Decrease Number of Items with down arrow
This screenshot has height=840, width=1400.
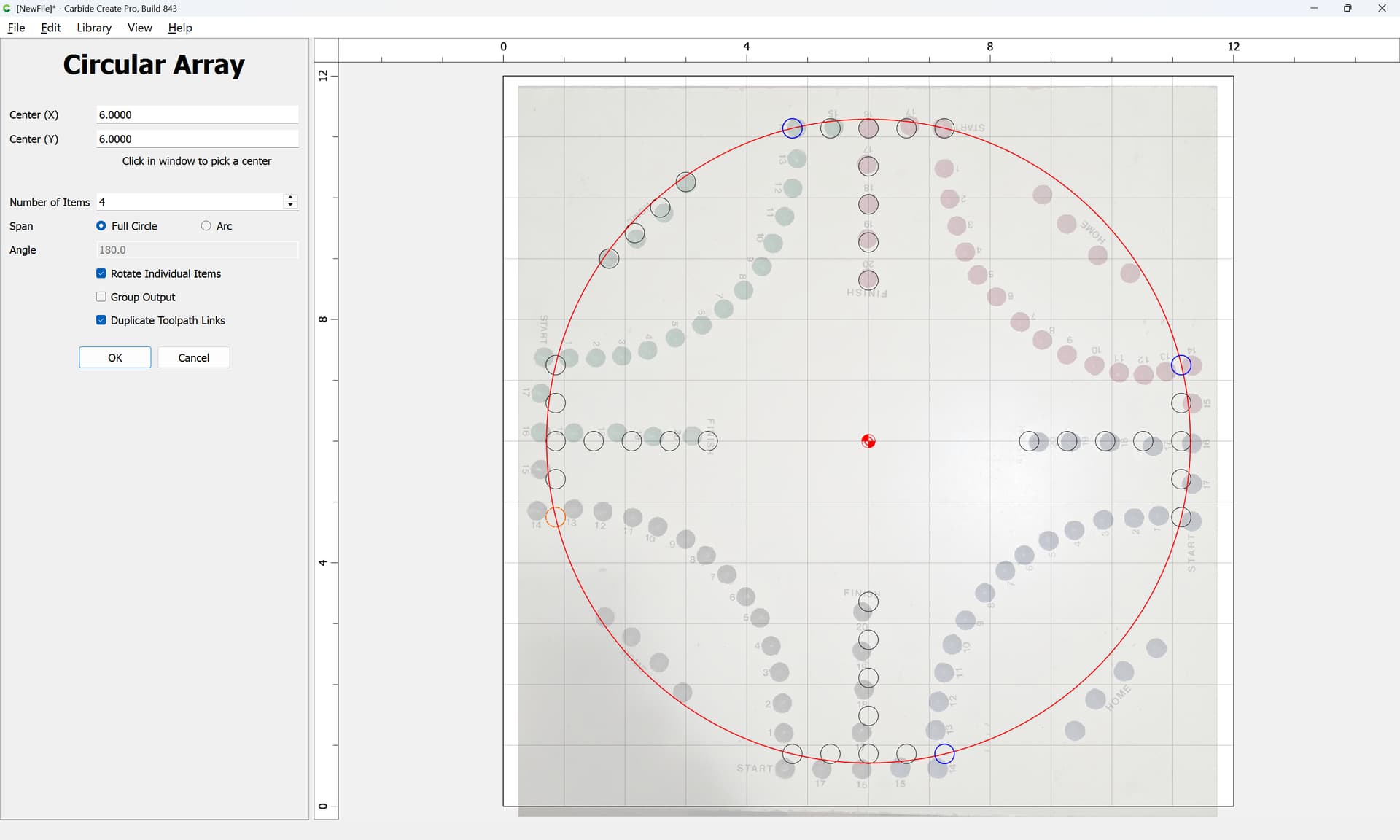(290, 206)
